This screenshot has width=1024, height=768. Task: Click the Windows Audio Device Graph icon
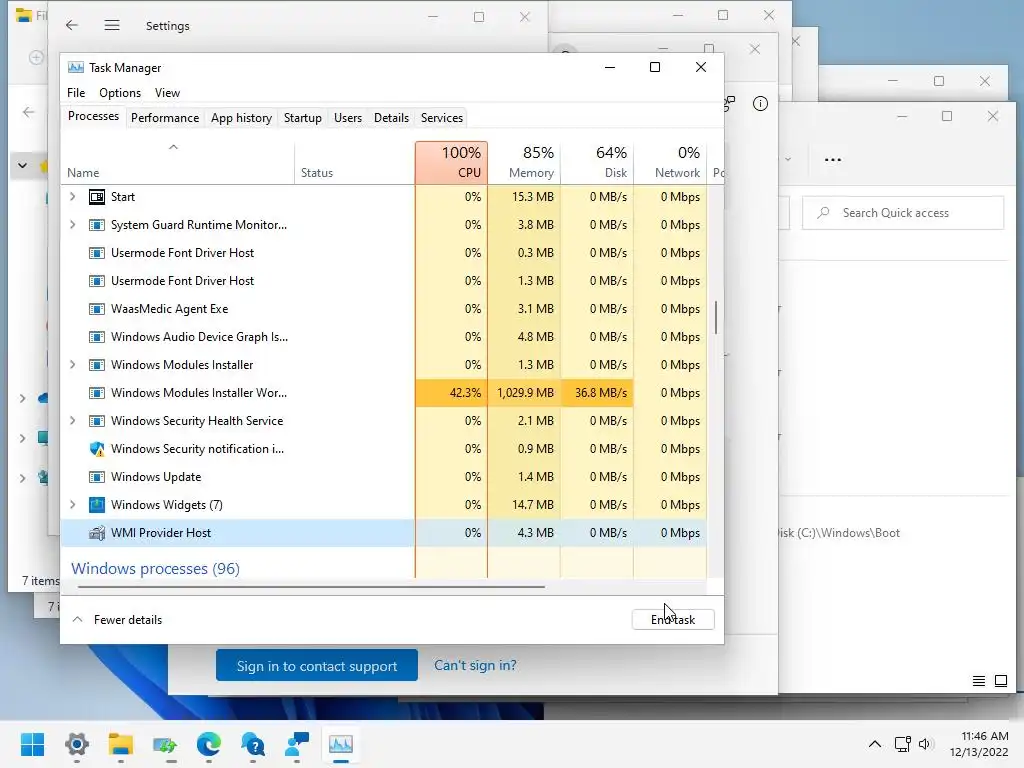pyautogui.click(x=97, y=337)
